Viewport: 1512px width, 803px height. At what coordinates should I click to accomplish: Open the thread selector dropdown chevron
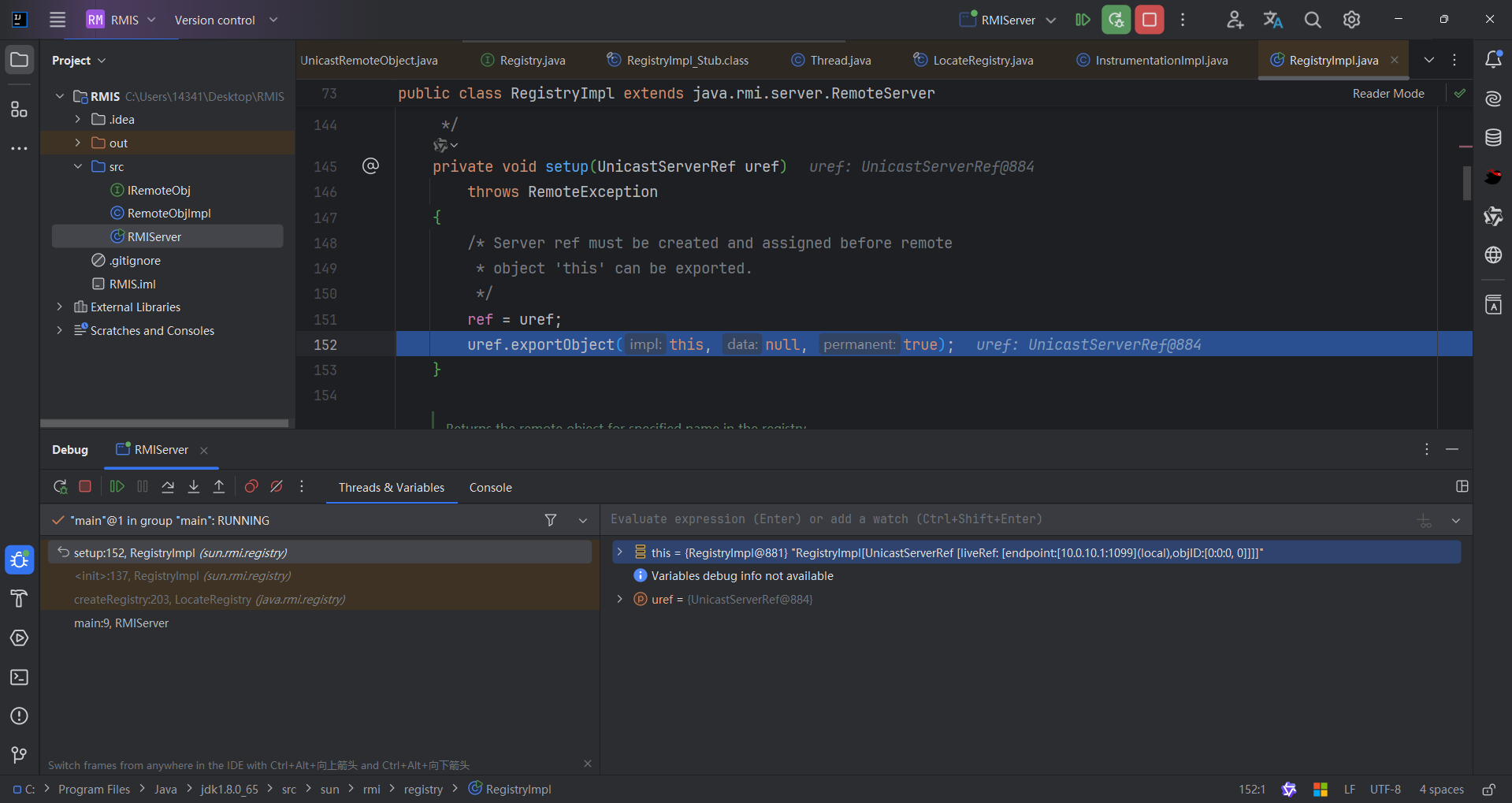[583, 520]
